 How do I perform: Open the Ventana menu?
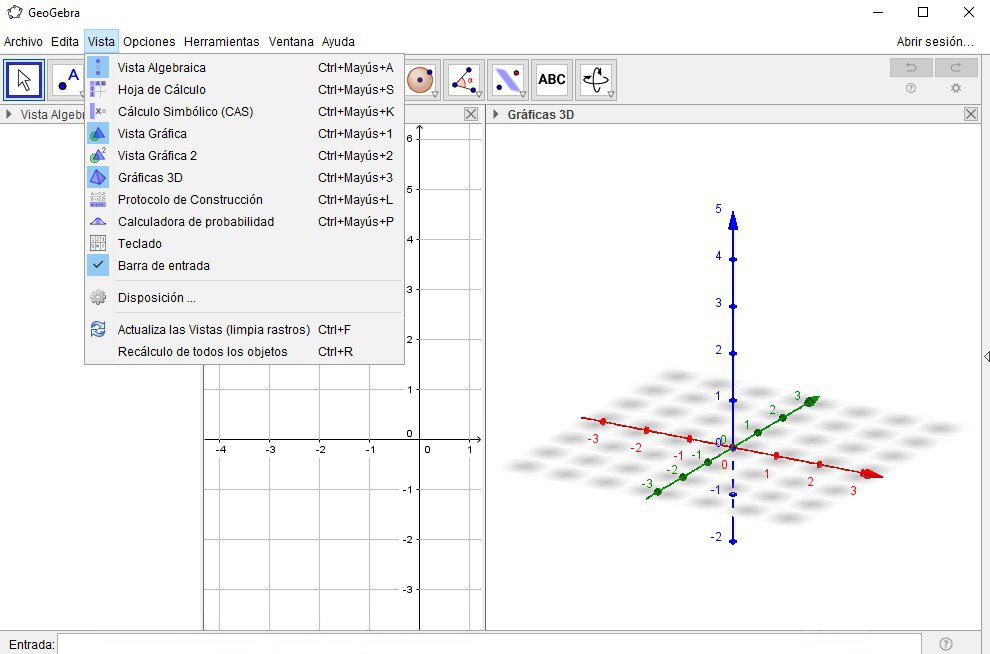tap(291, 42)
